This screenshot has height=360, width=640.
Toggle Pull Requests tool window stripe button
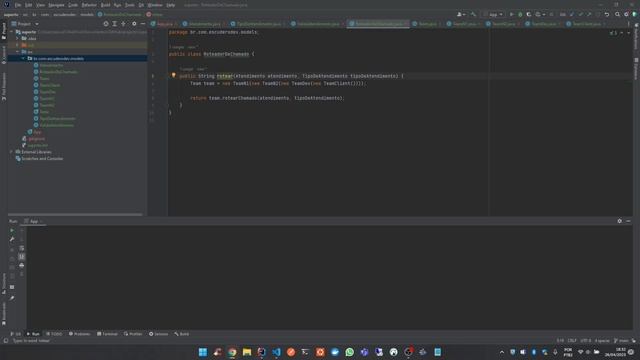4,87
